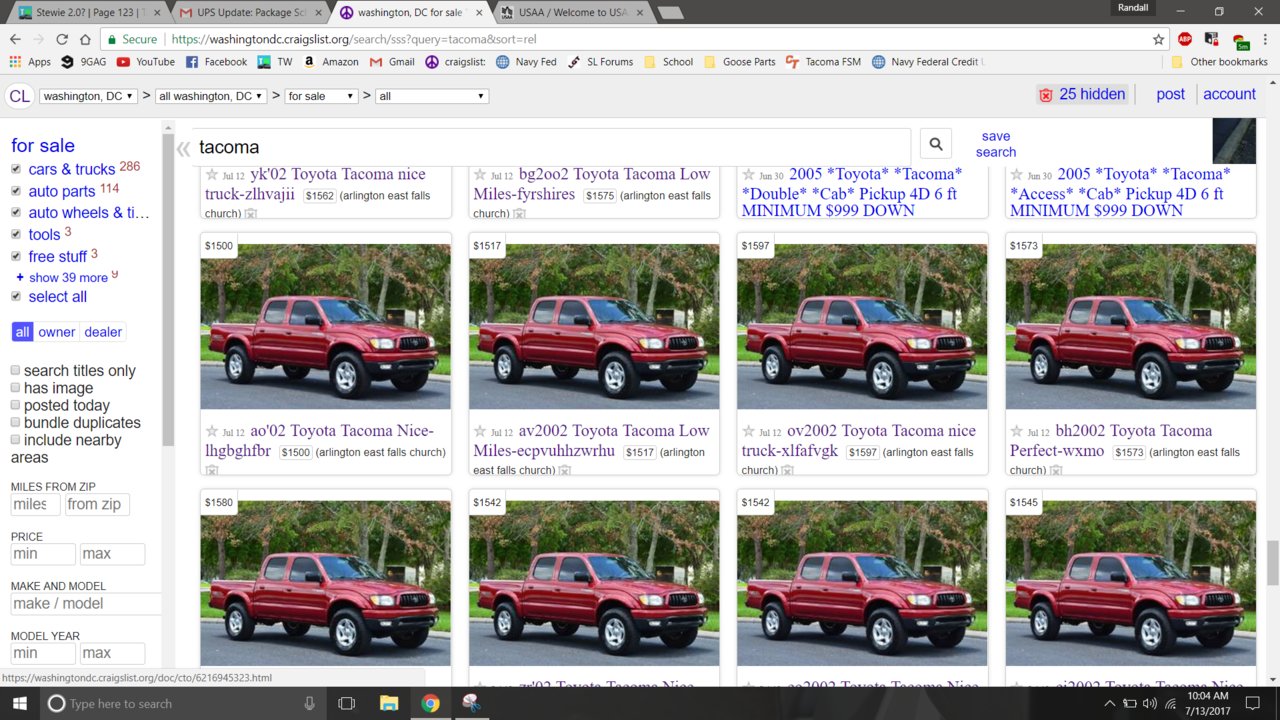The width and height of the screenshot is (1280, 720).
Task: Open the account link
Action: click(1229, 94)
